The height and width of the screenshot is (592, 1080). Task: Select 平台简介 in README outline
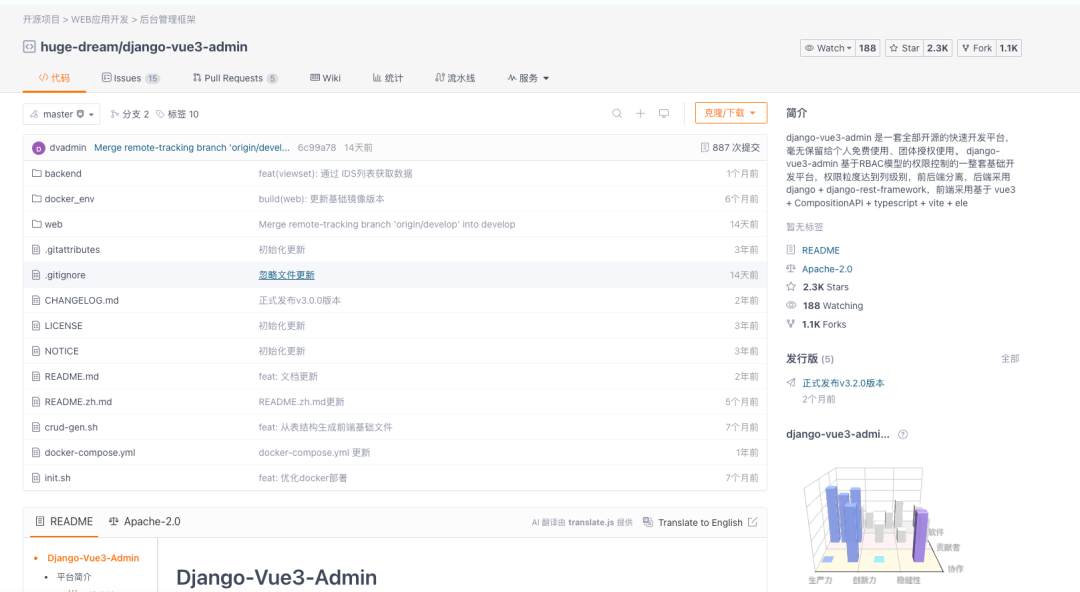[x=74, y=577]
